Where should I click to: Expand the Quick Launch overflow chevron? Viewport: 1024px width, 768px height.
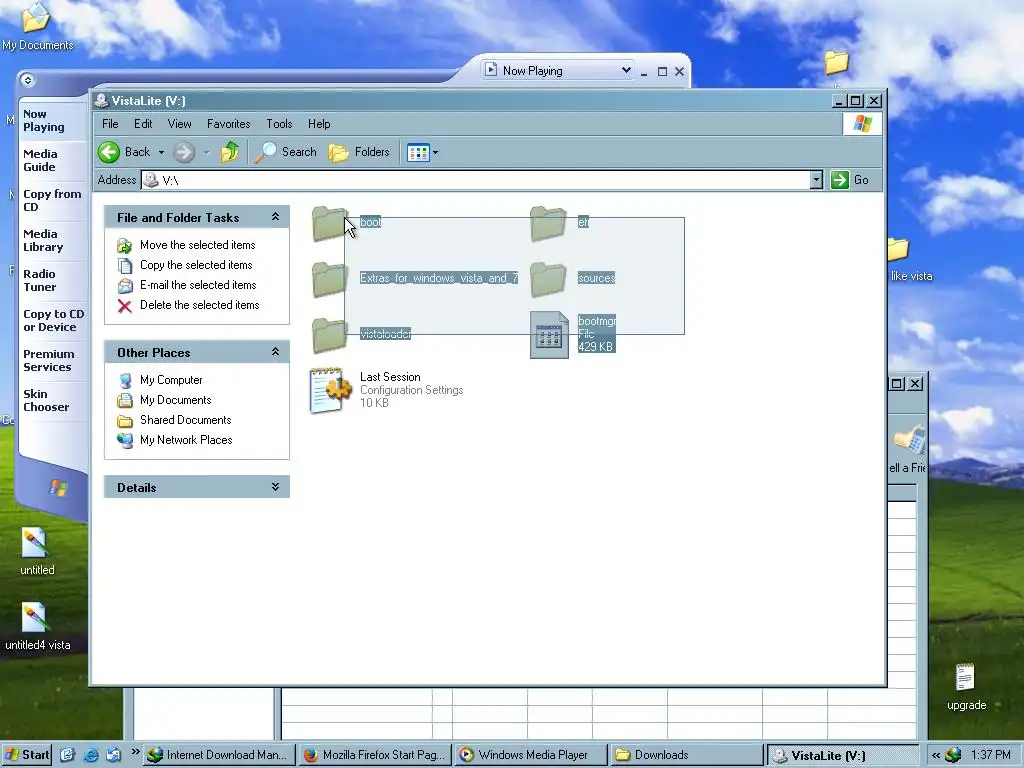tap(135, 752)
